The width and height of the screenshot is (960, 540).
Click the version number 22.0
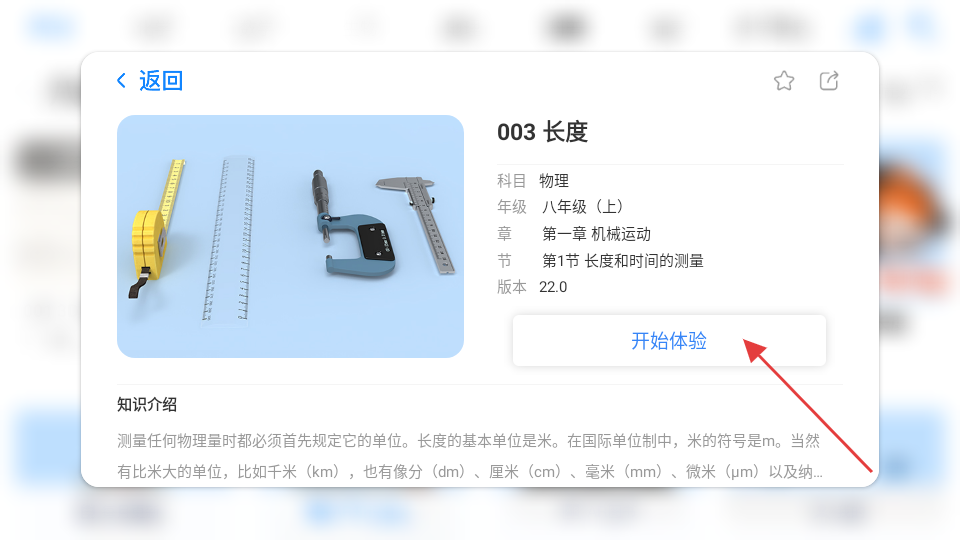pos(553,287)
